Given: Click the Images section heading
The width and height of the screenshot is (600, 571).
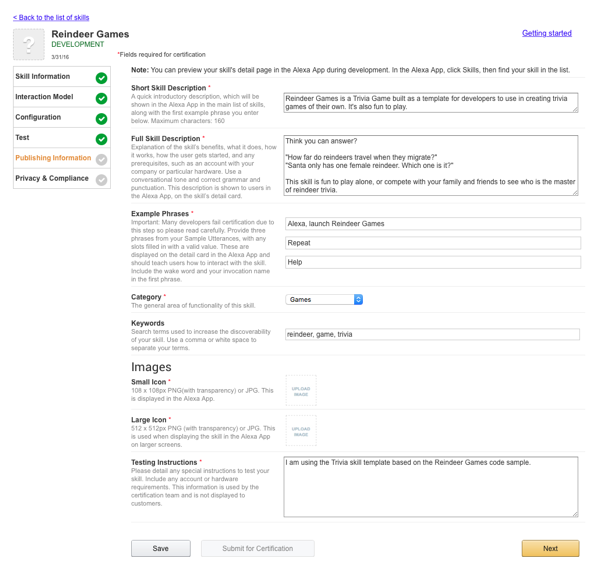Looking at the screenshot, I should coord(151,367).
